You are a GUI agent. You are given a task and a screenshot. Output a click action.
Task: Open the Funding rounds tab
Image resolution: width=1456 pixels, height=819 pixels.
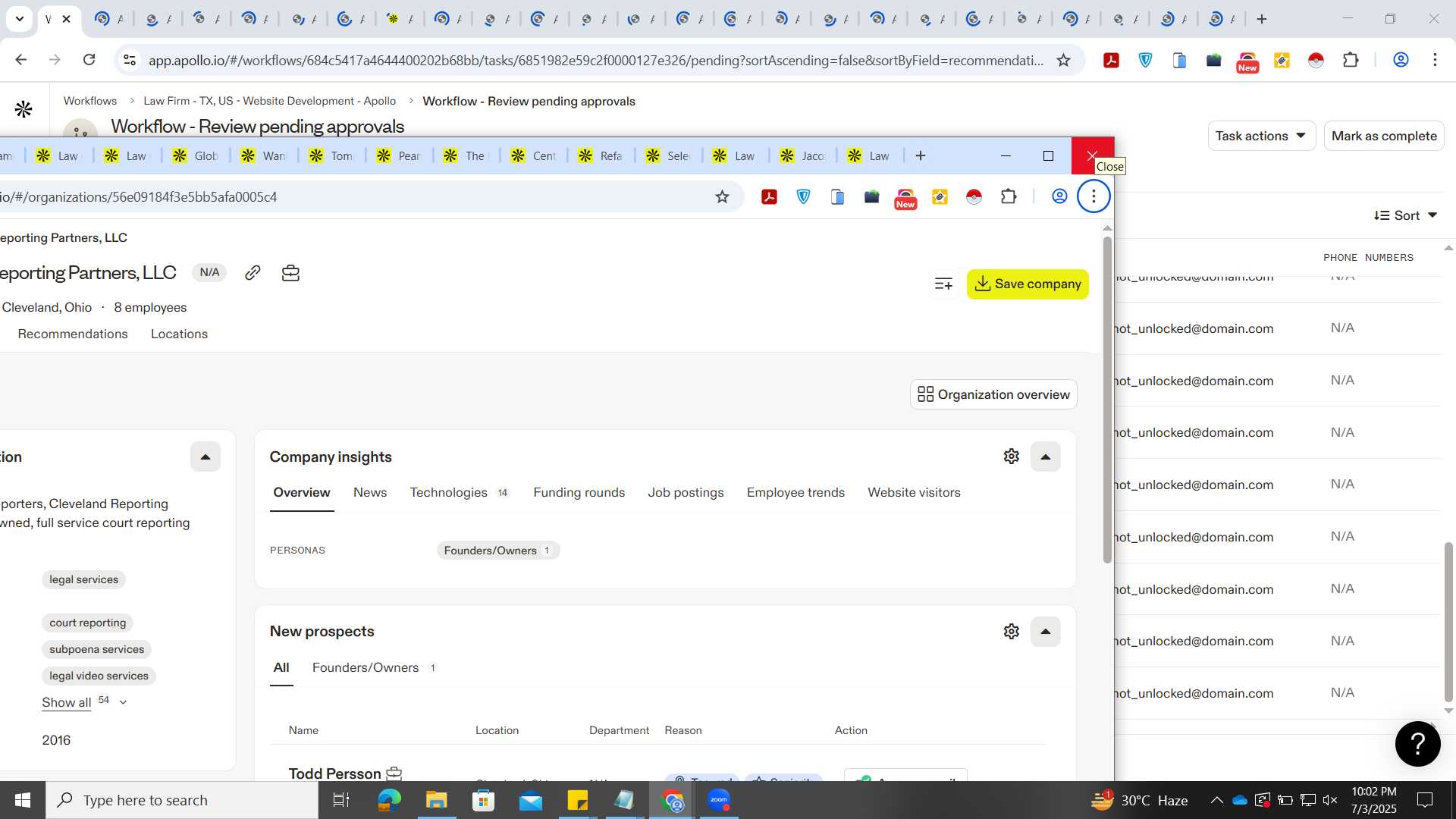tap(579, 493)
